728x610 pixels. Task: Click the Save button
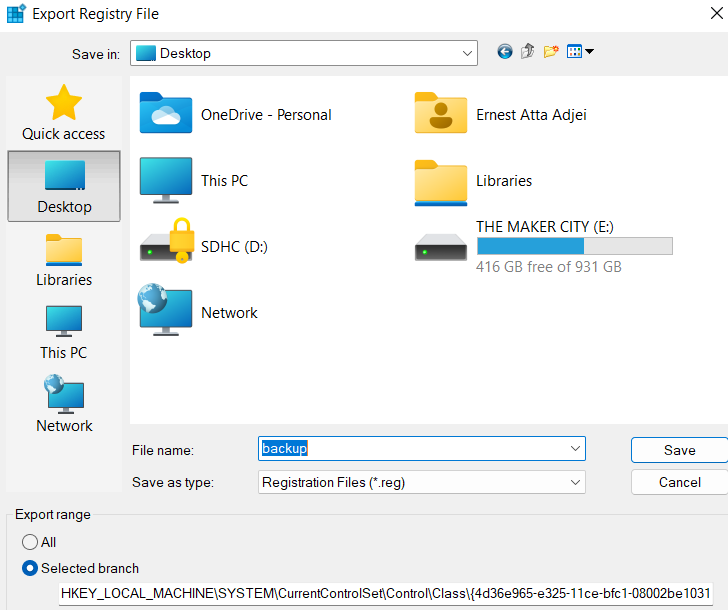[x=679, y=450]
